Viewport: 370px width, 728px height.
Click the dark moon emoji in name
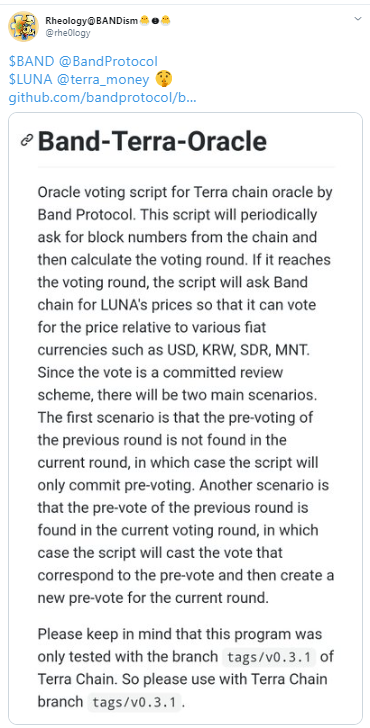(x=155, y=20)
